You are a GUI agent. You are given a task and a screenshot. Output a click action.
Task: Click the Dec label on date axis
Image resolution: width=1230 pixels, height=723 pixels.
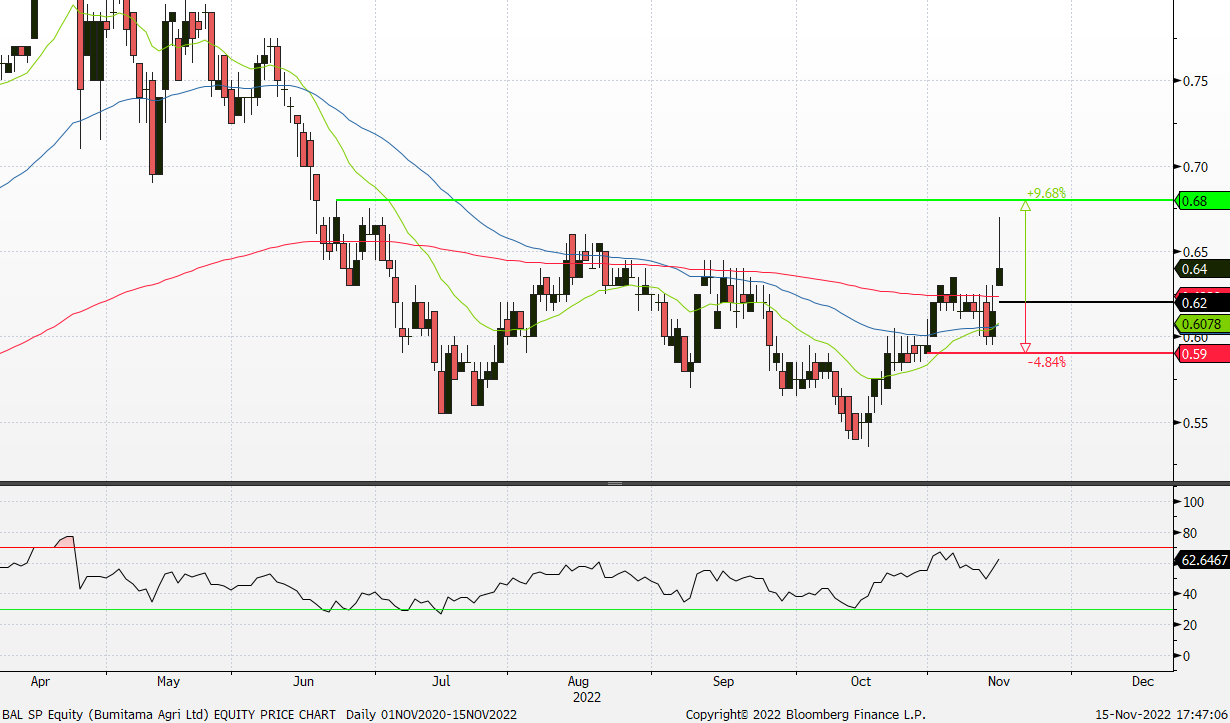click(1142, 682)
